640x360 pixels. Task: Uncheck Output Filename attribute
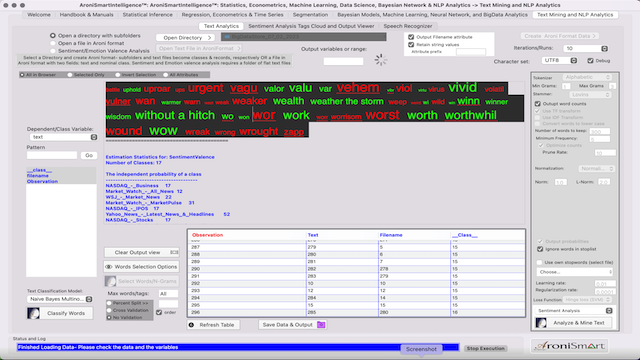[411, 37]
